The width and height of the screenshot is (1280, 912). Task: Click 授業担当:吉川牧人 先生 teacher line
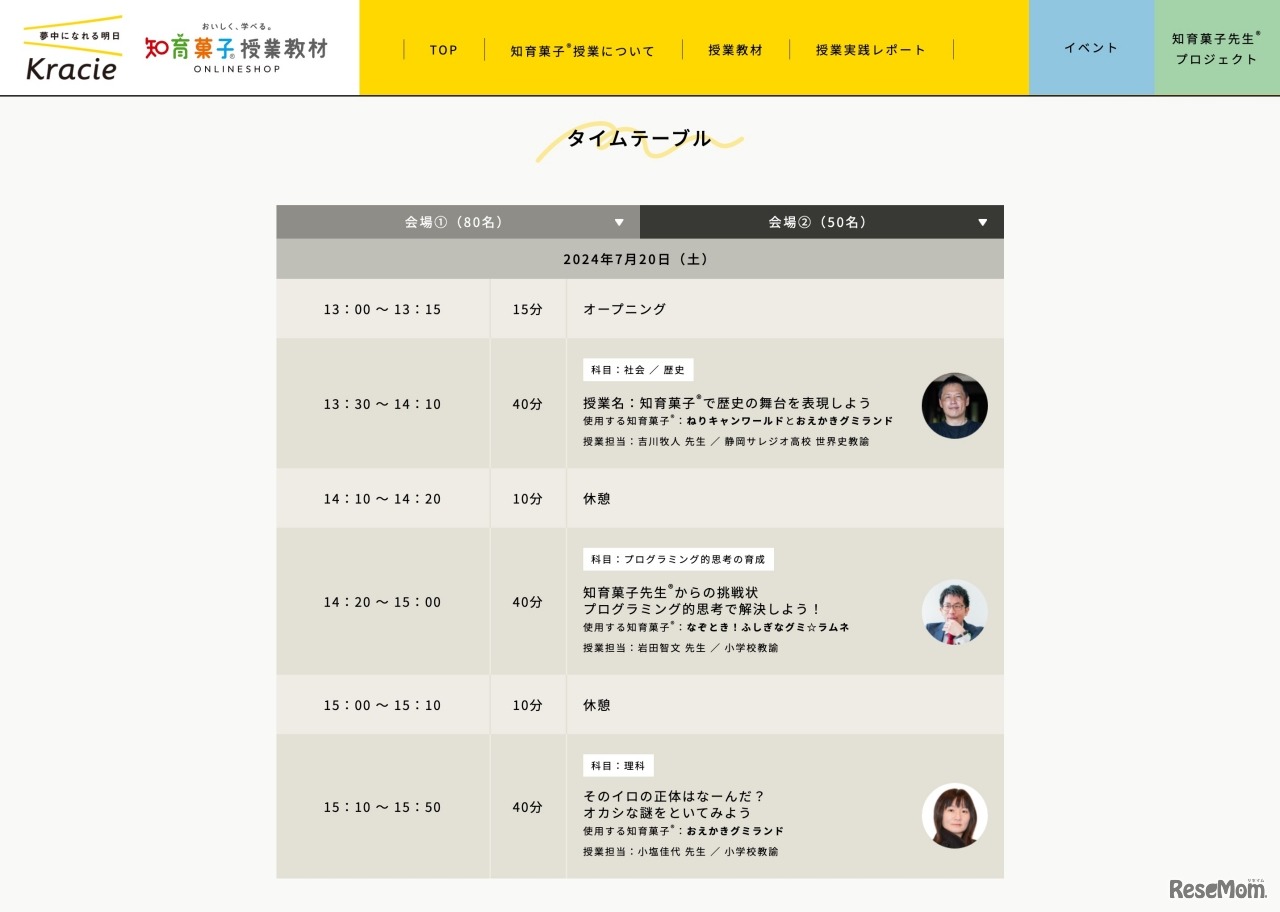(726, 441)
